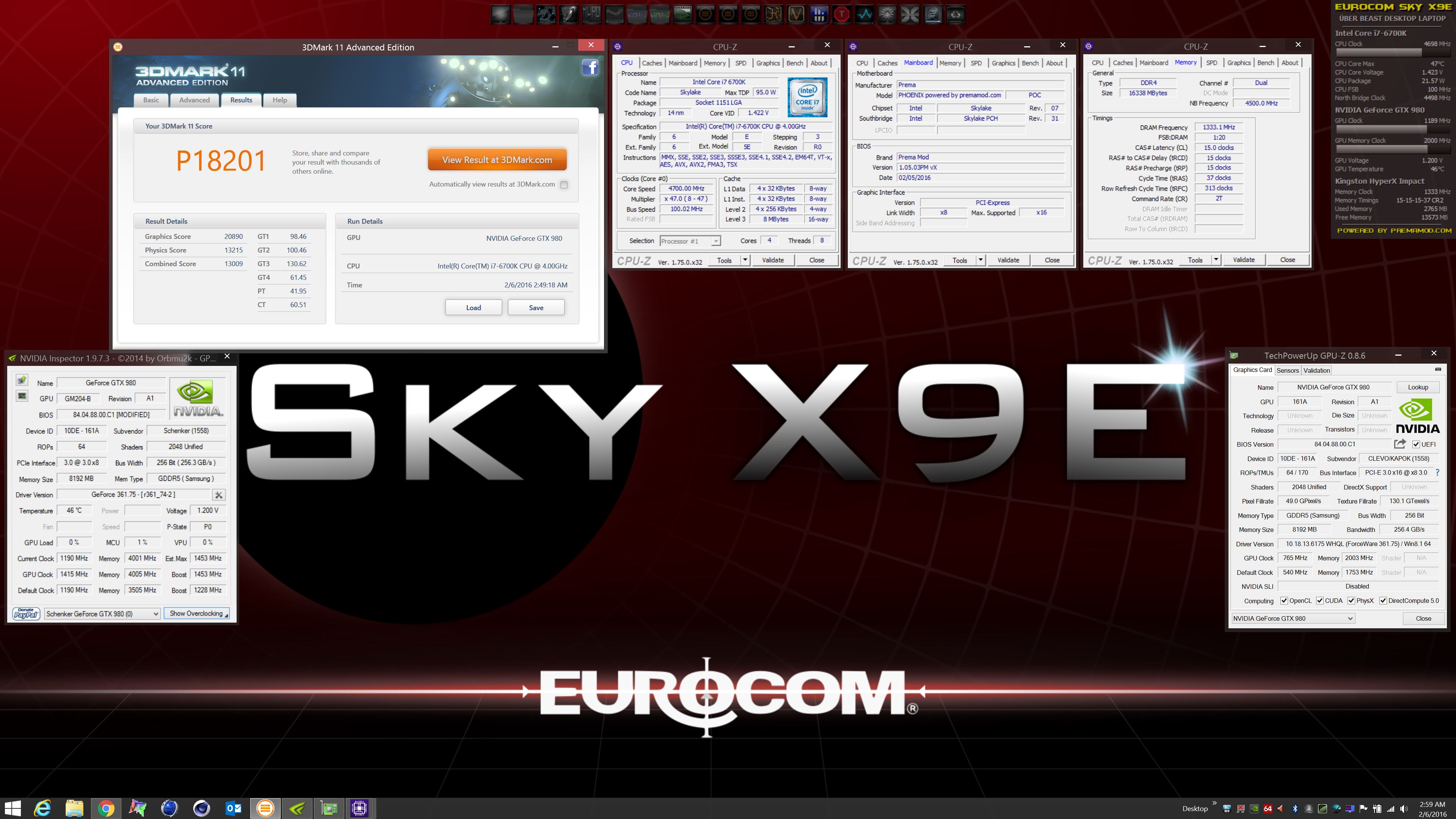Click the bus interface question mark icon
1456x819 pixels.
(1437, 472)
